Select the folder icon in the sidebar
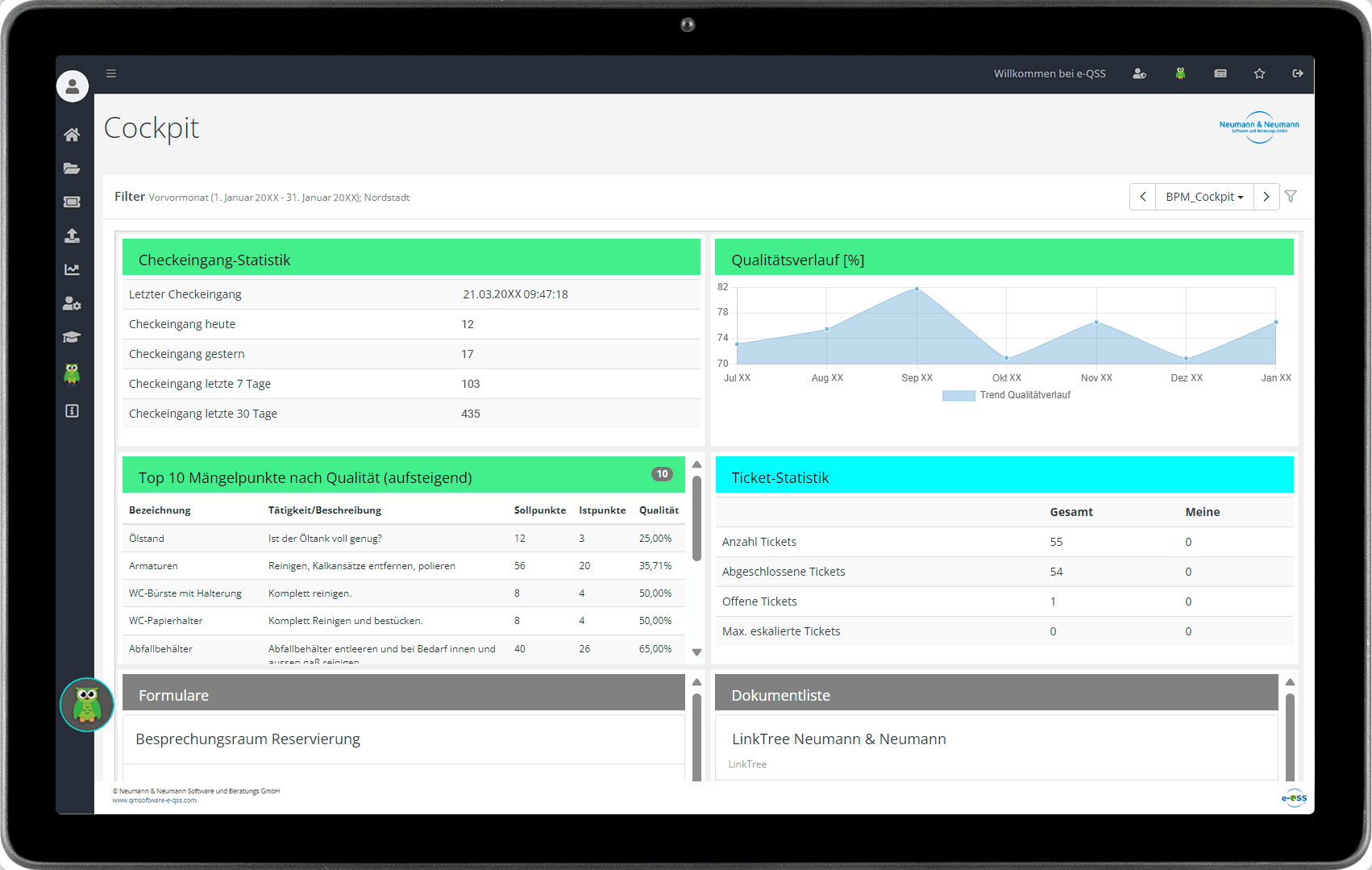1372x870 pixels. click(72, 169)
